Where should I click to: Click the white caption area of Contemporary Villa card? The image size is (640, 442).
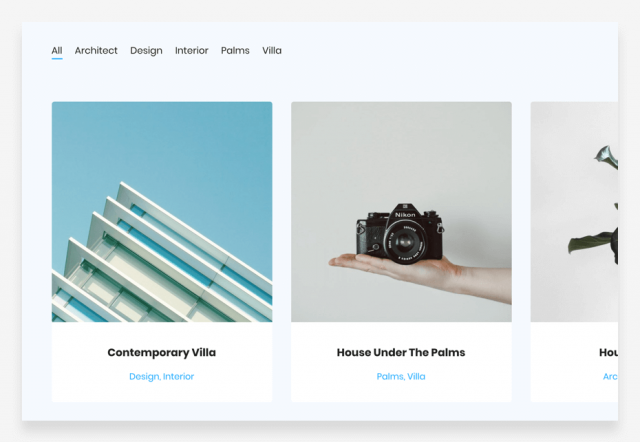point(162,362)
